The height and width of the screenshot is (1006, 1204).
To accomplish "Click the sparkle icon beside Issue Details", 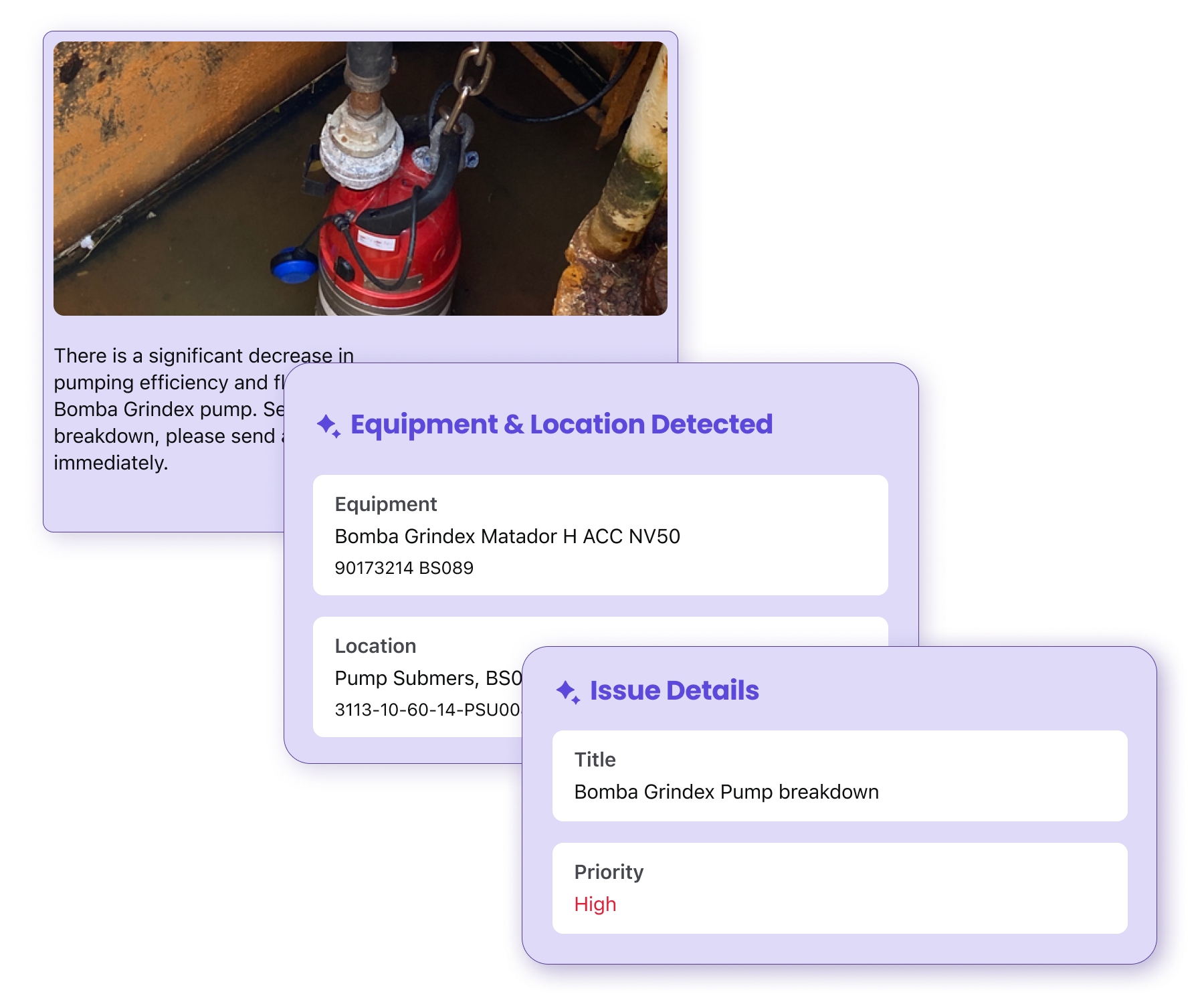I will coord(568,692).
